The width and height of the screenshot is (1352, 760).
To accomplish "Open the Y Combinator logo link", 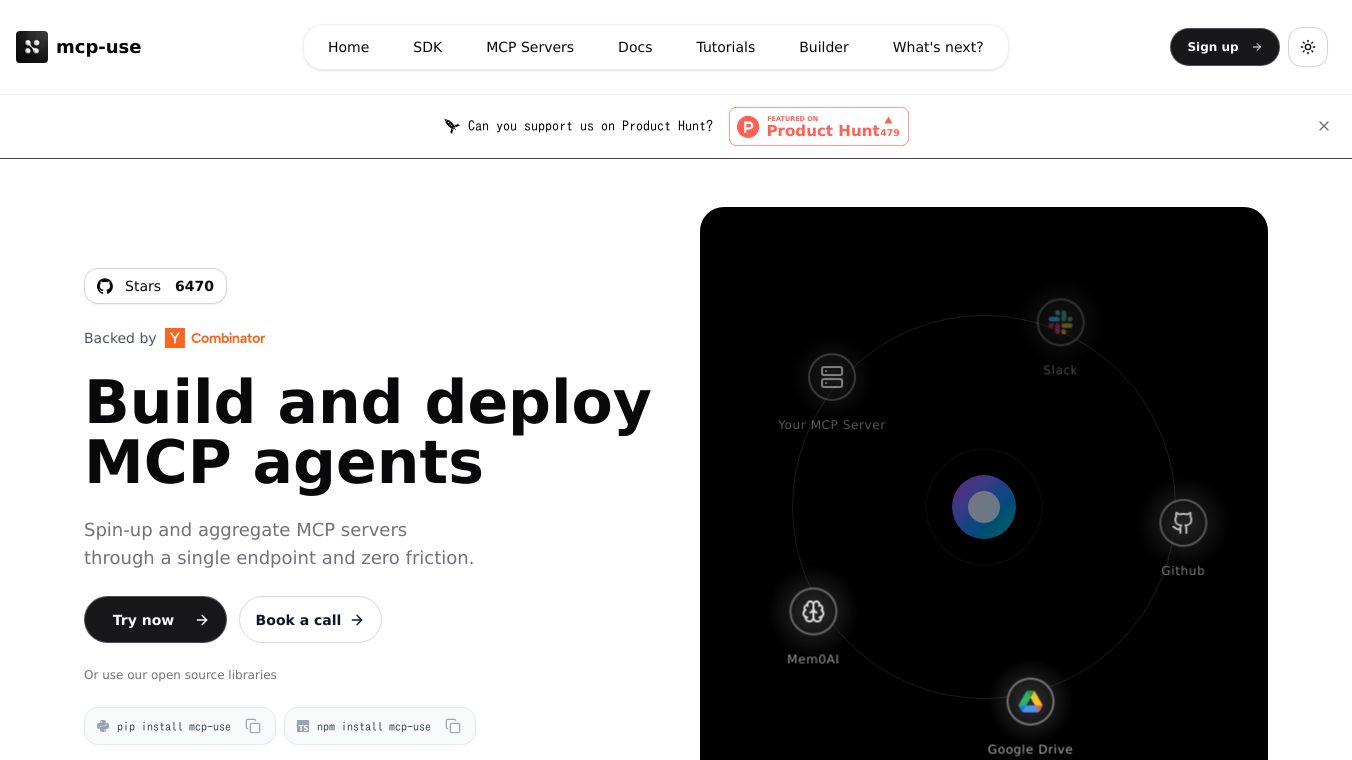I will 215,338.
